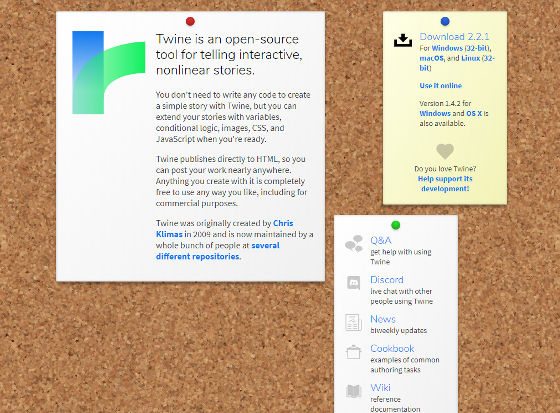The image size is (560, 413).
Task: Click 'examples of common authoring tasks' text
Action: click(405, 365)
